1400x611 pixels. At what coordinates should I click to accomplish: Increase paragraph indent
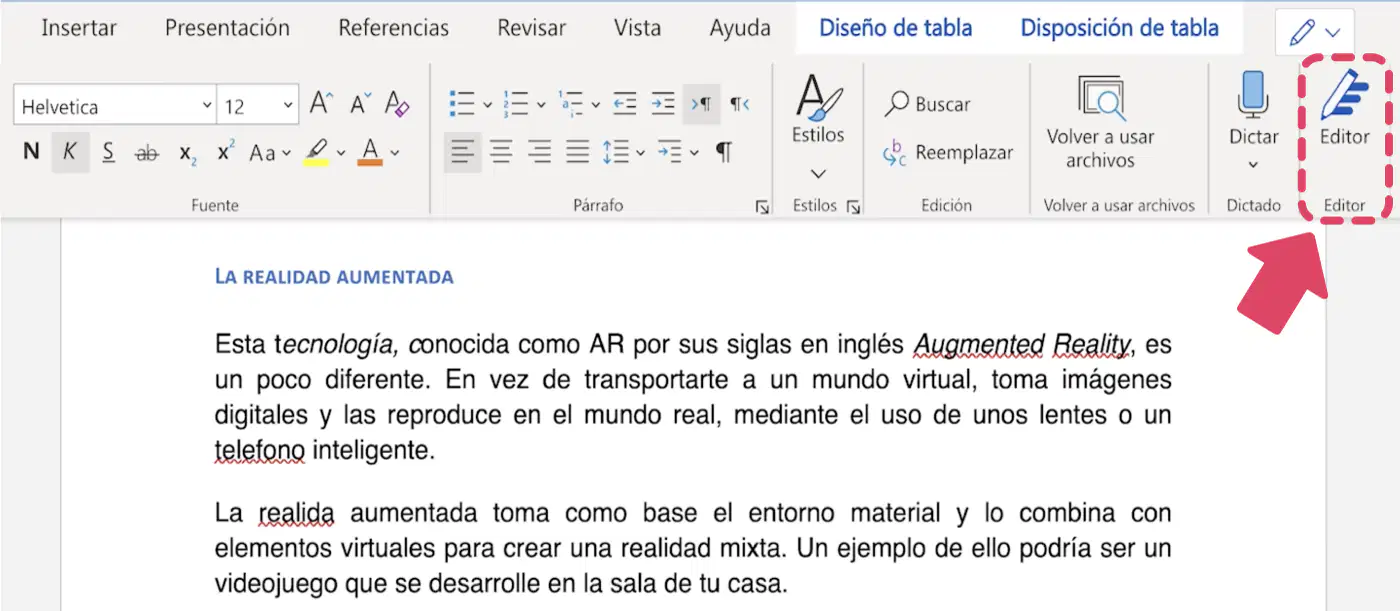(x=663, y=103)
